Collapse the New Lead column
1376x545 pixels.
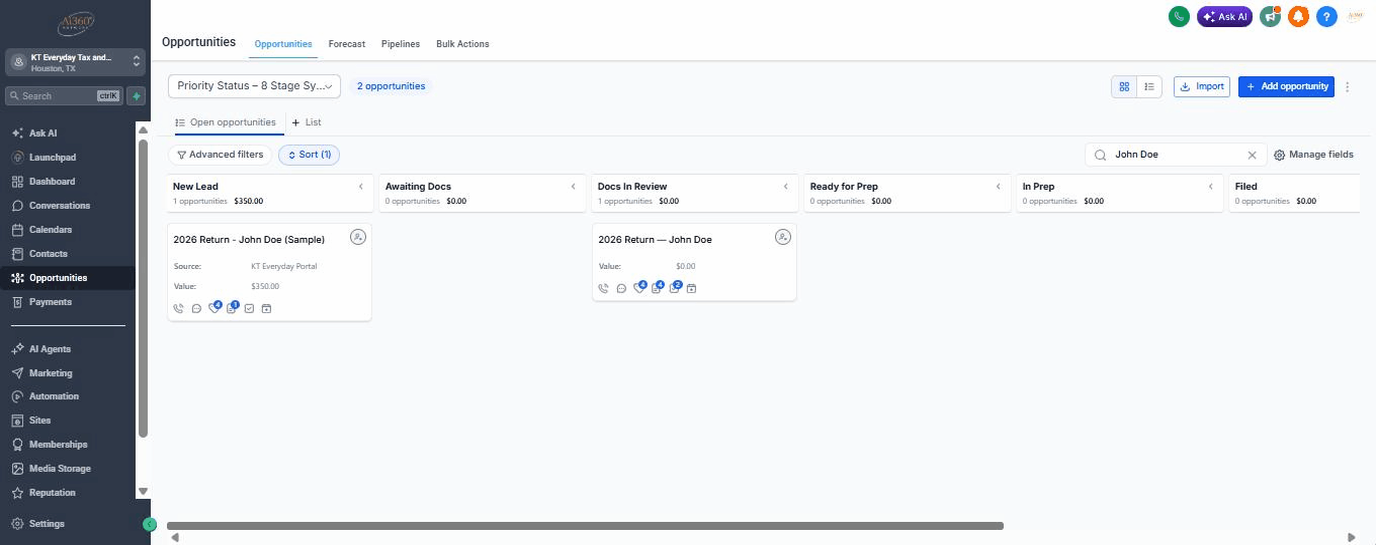(360, 187)
